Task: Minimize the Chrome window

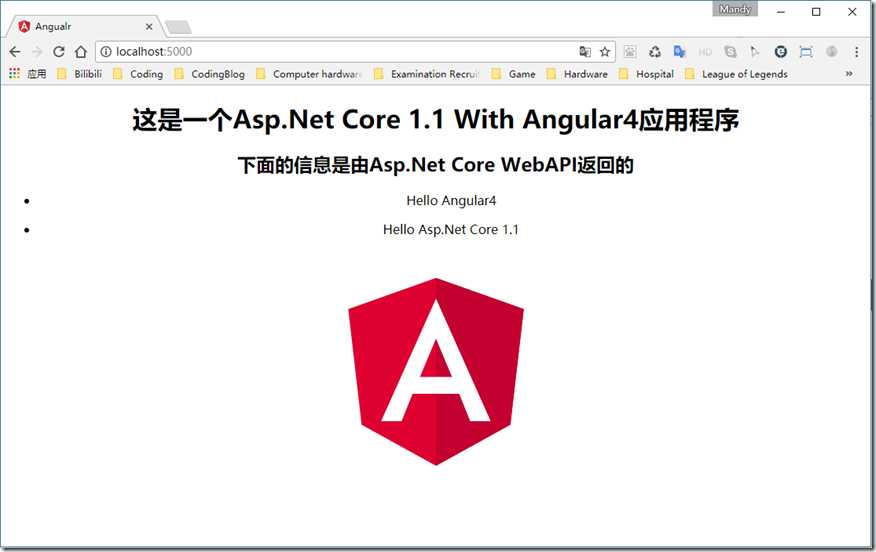Action: (781, 12)
